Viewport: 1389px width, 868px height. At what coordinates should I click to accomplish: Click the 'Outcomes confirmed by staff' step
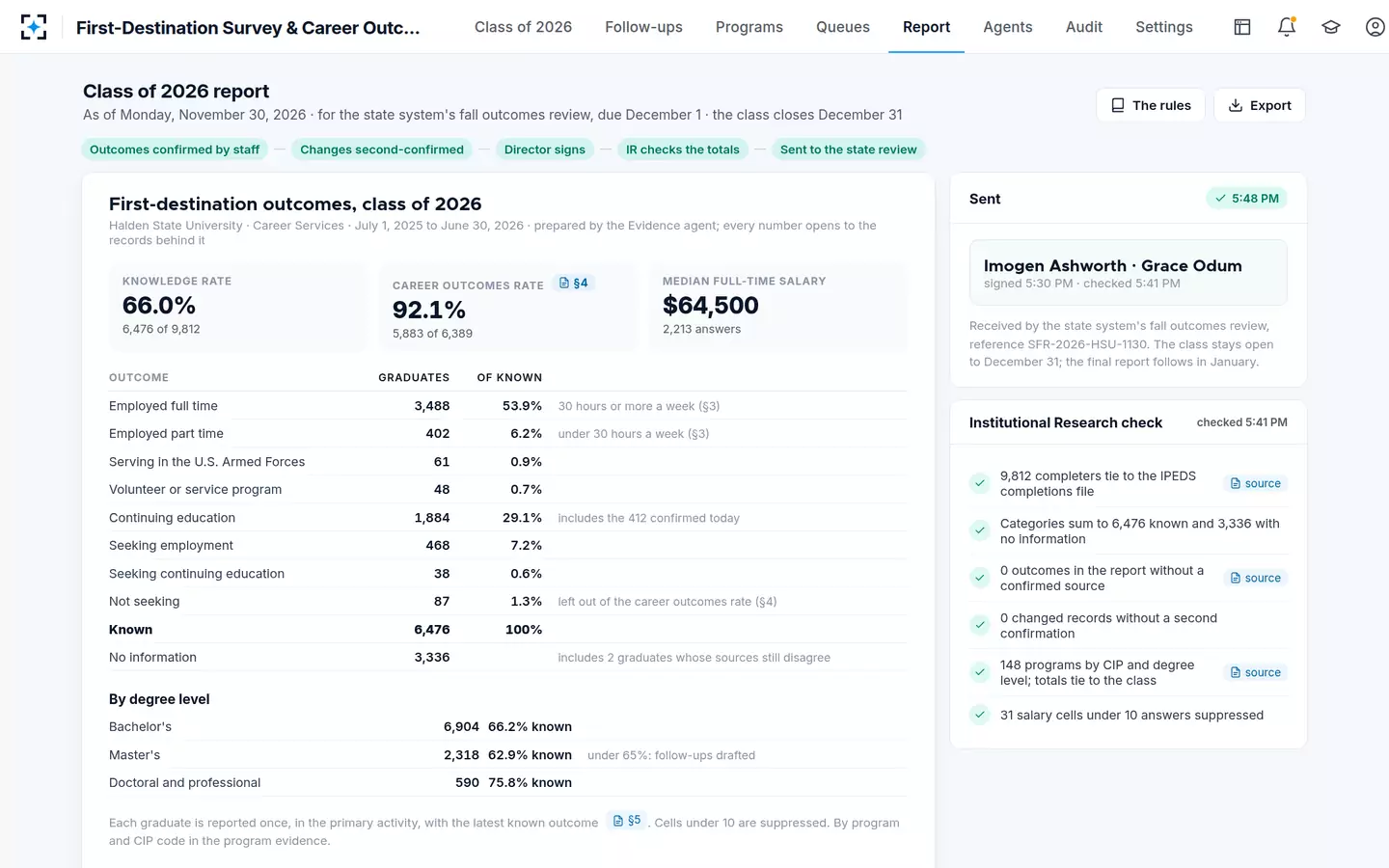coord(175,149)
